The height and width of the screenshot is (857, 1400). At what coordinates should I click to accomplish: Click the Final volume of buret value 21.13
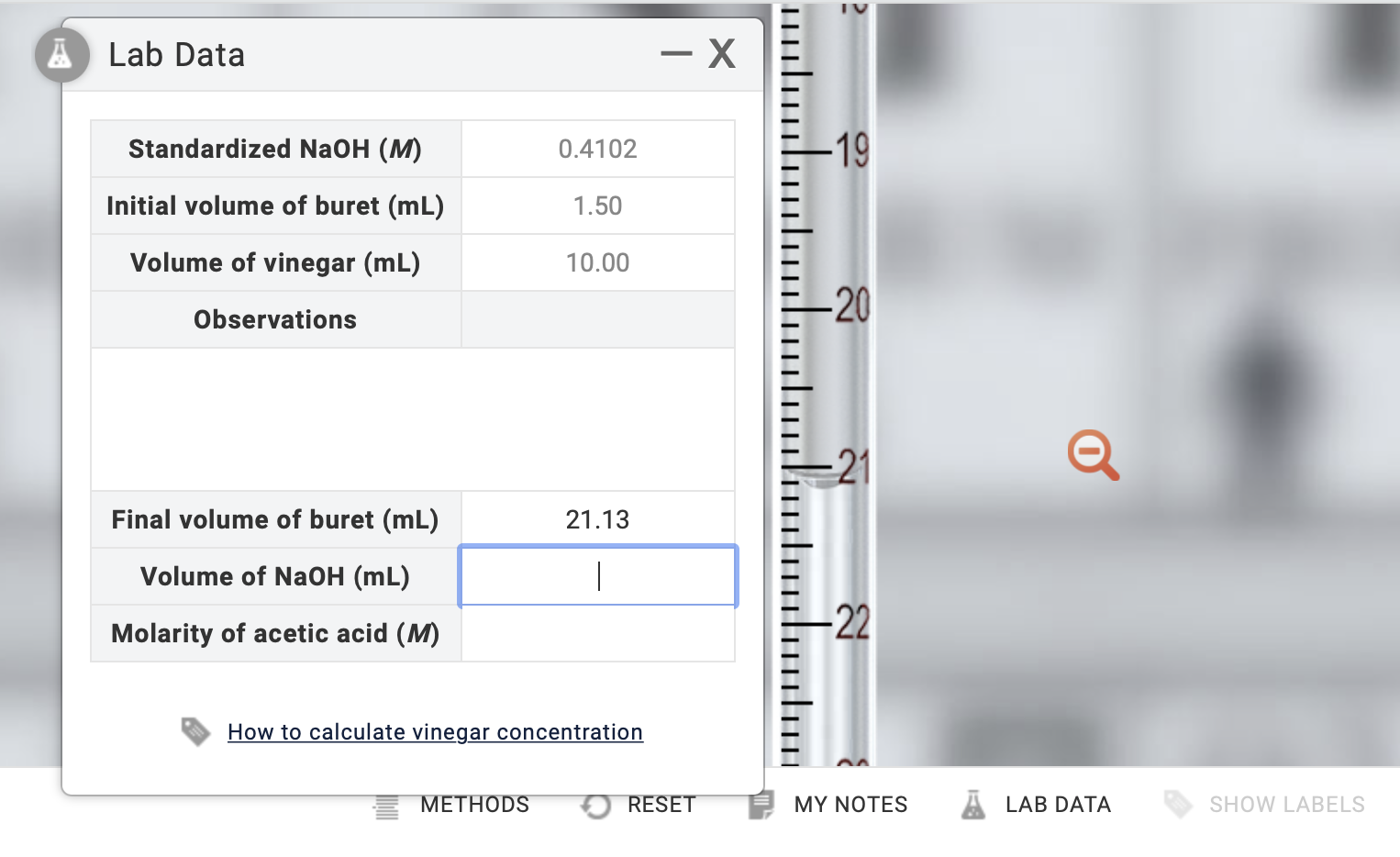(597, 518)
